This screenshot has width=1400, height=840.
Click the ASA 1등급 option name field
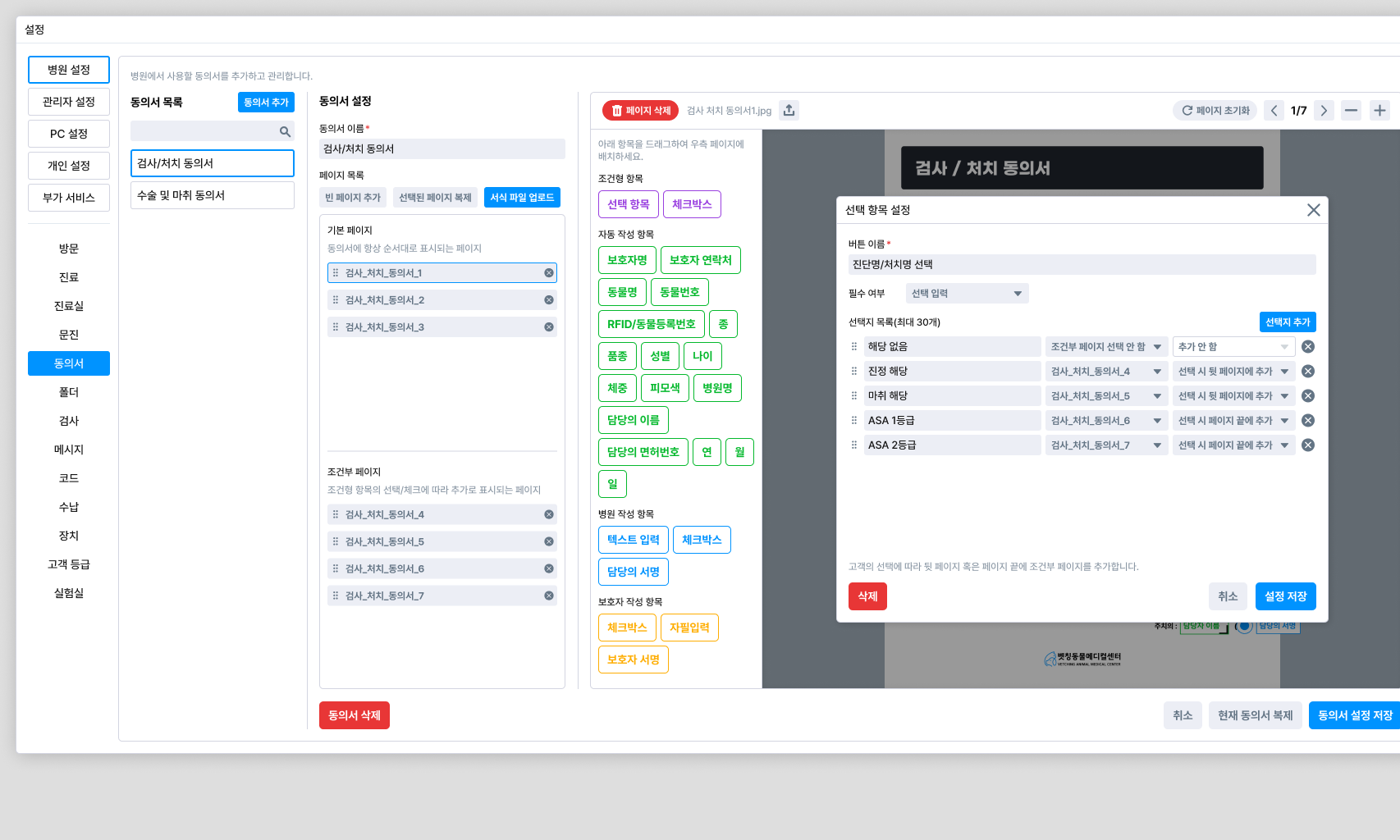coord(952,420)
